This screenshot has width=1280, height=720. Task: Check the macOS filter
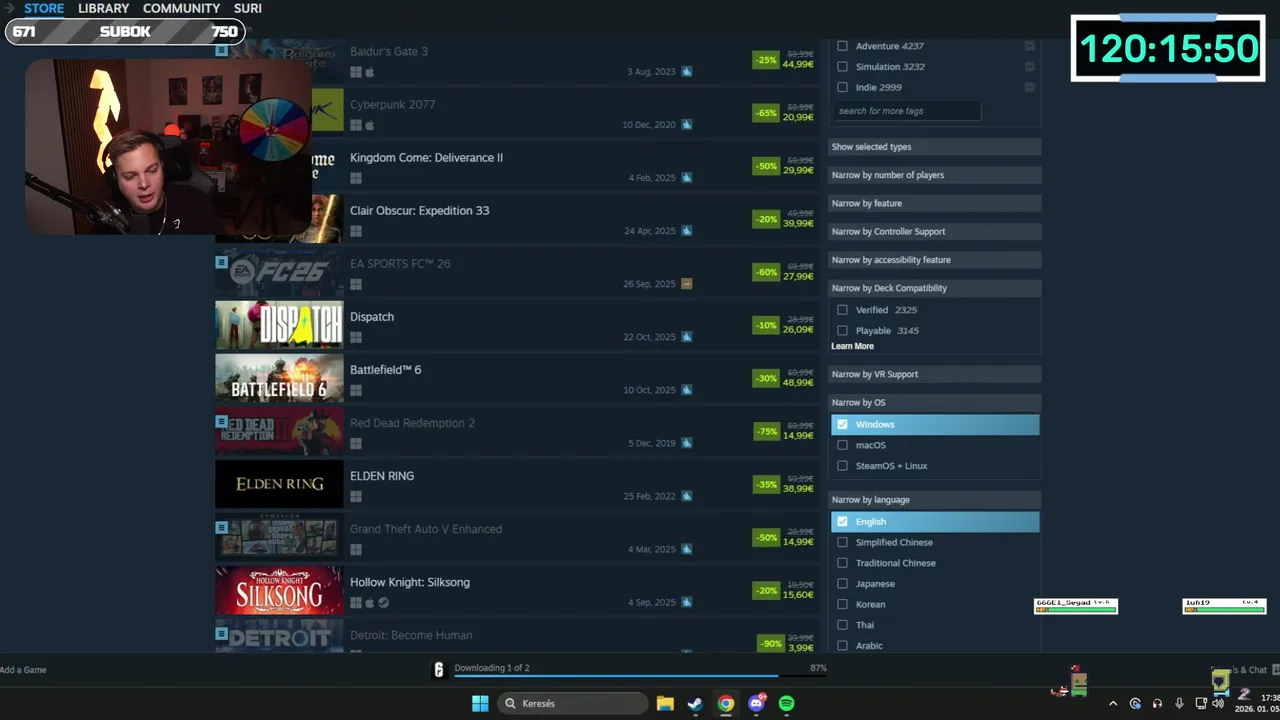[842, 445]
